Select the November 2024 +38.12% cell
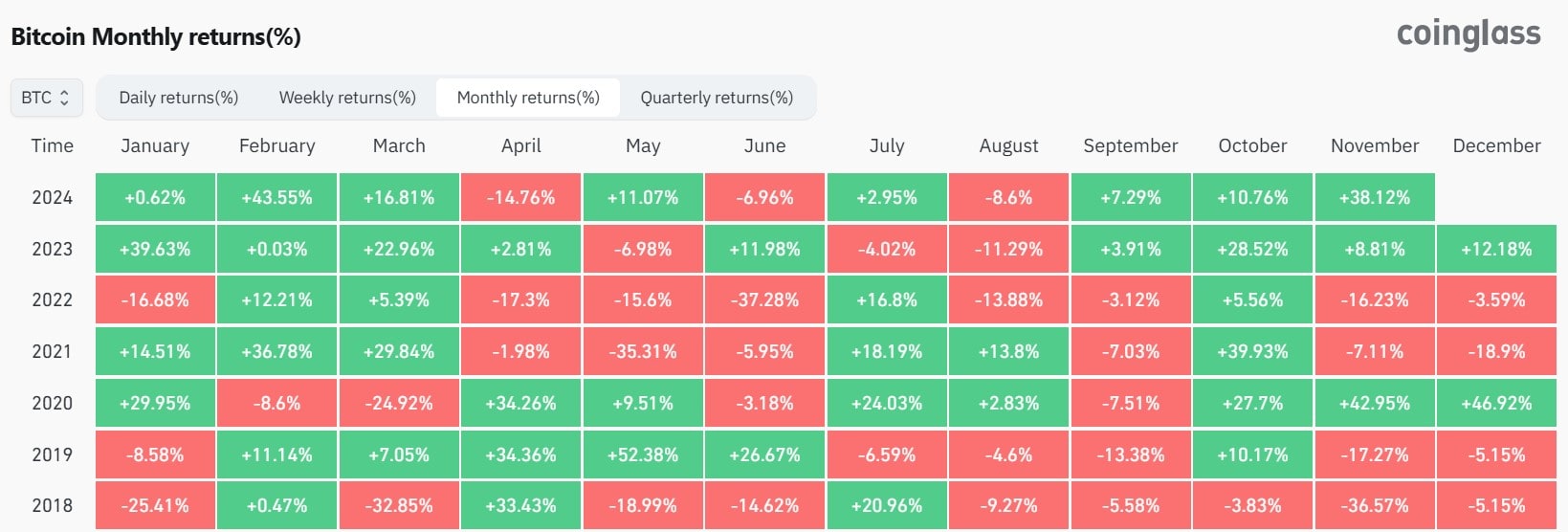This screenshot has width=1568, height=532. (1375, 198)
